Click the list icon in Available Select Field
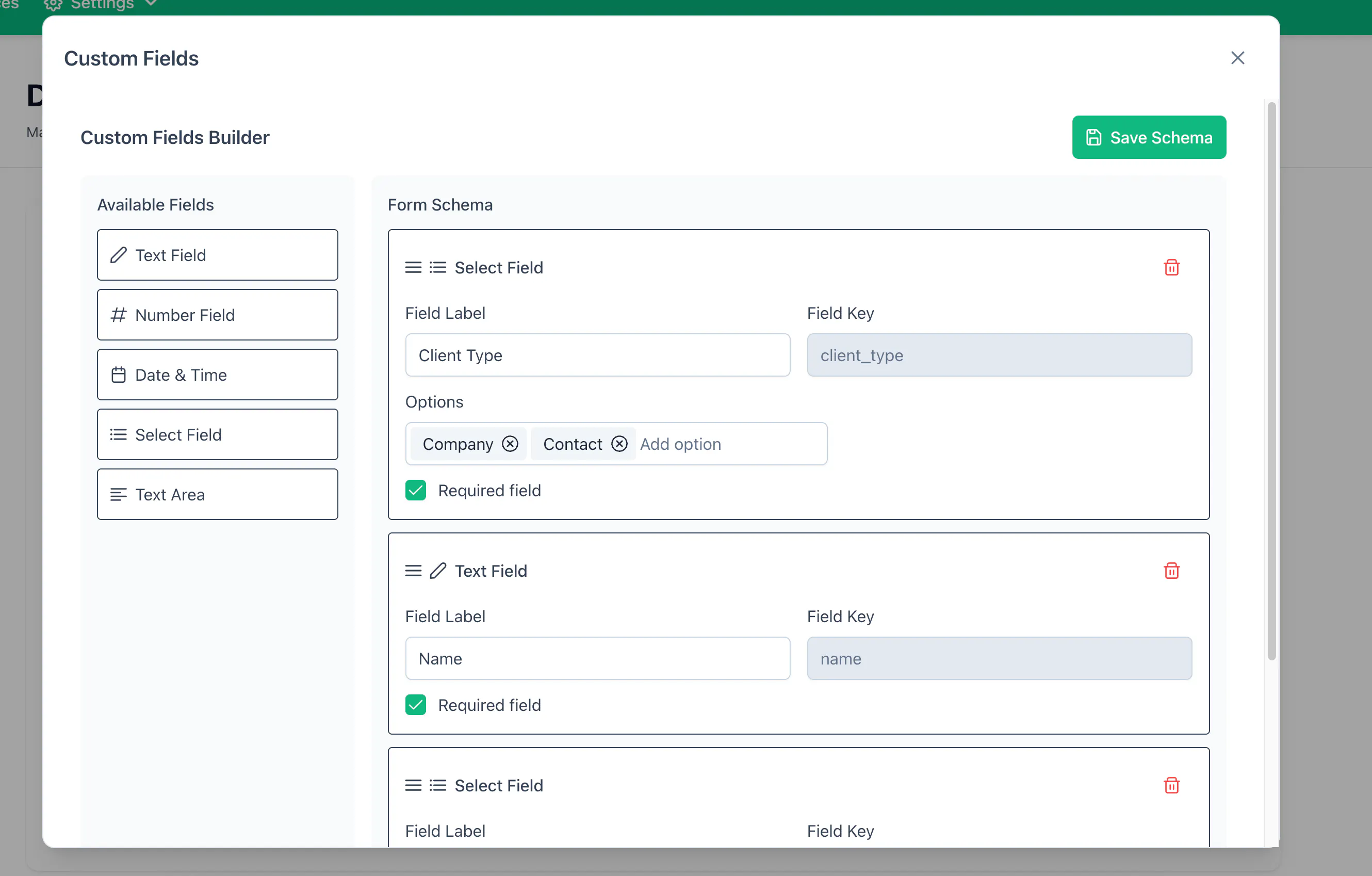The height and width of the screenshot is (876, 1372). (118, 434)
